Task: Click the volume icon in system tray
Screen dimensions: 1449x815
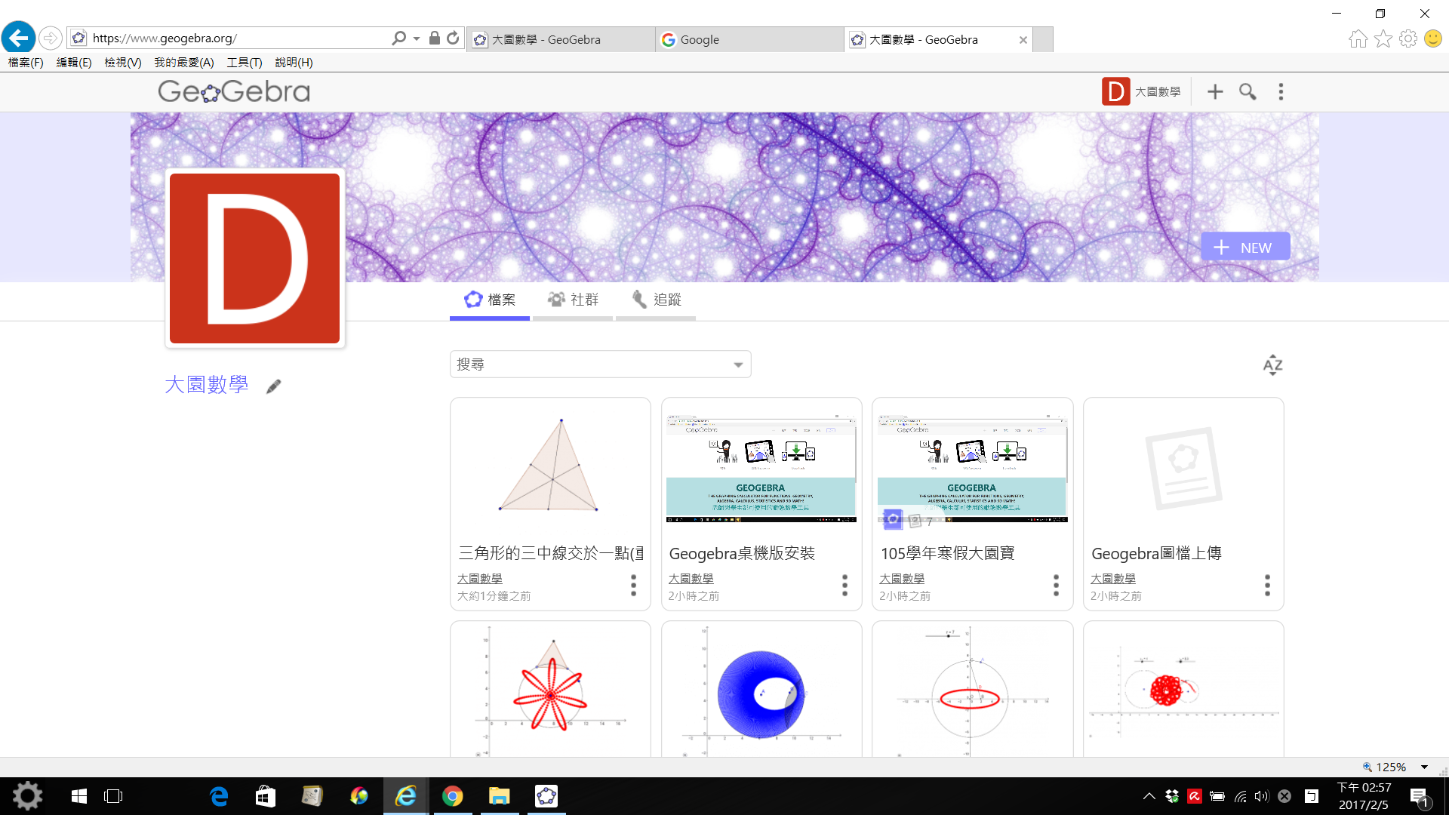Action: (1261, 797)
